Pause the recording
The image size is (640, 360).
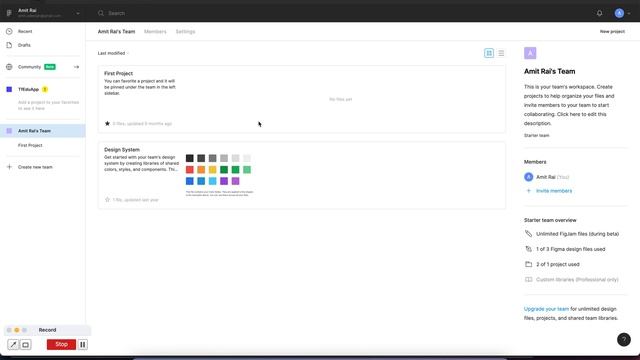[x=82, y=344]
